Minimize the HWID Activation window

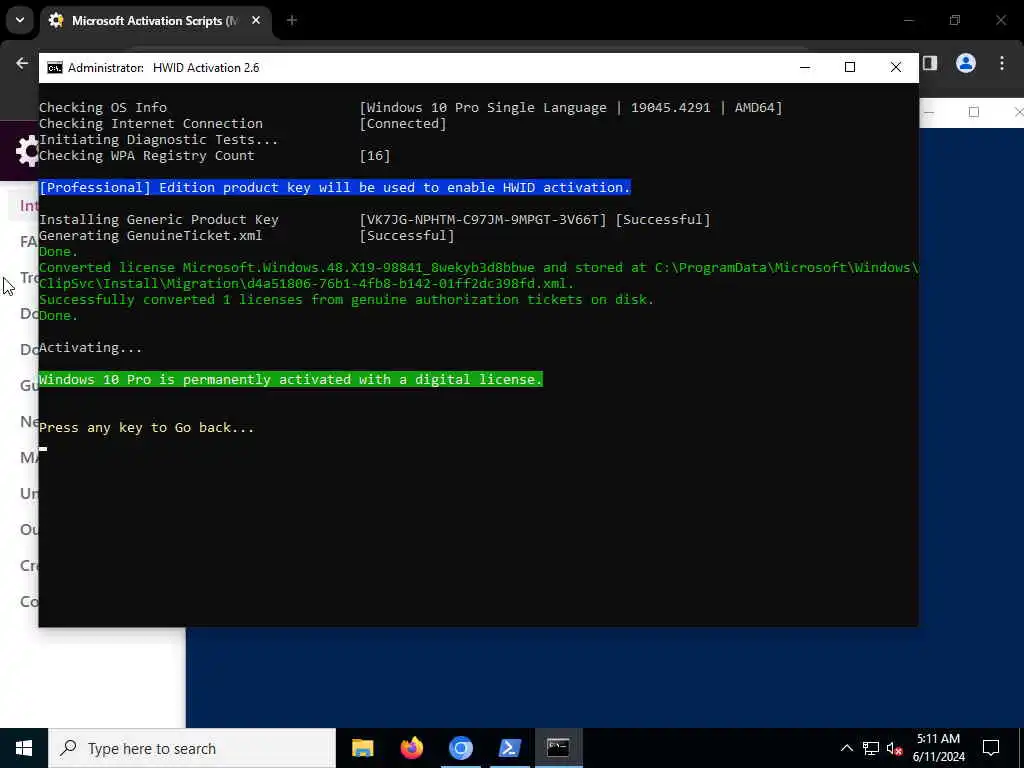805,67
